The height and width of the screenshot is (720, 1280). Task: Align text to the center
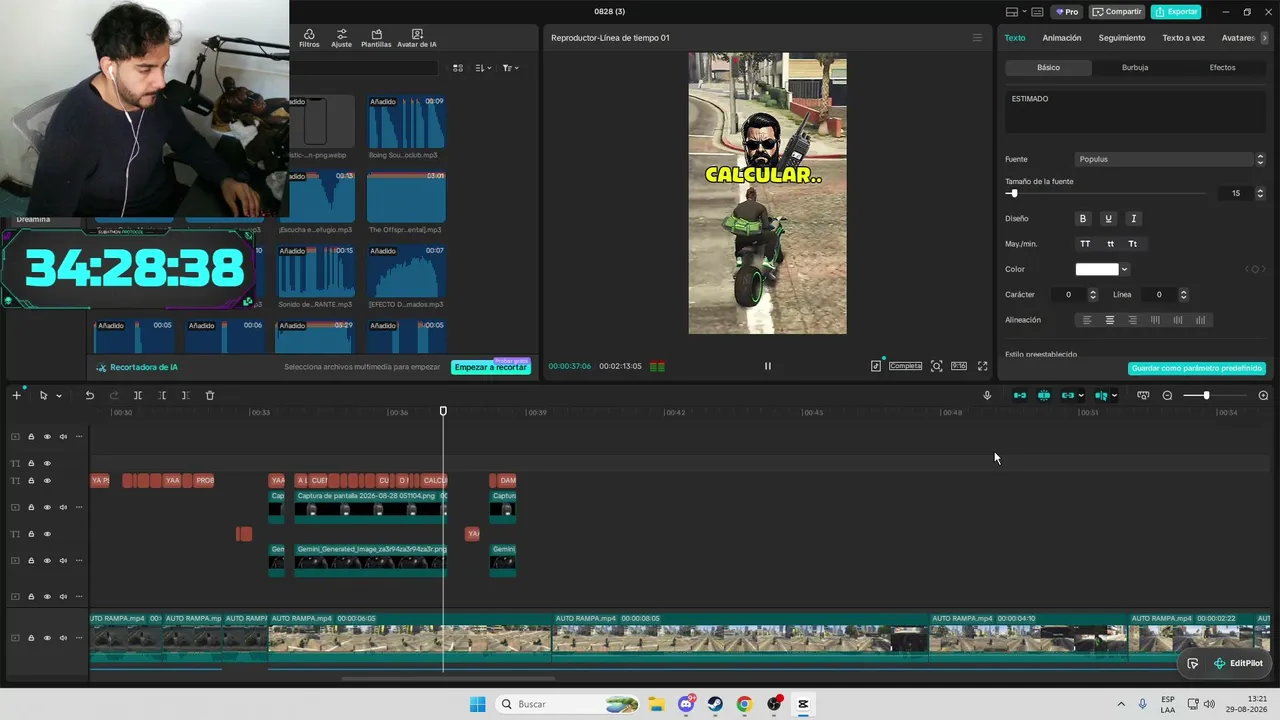point(1110,320)
